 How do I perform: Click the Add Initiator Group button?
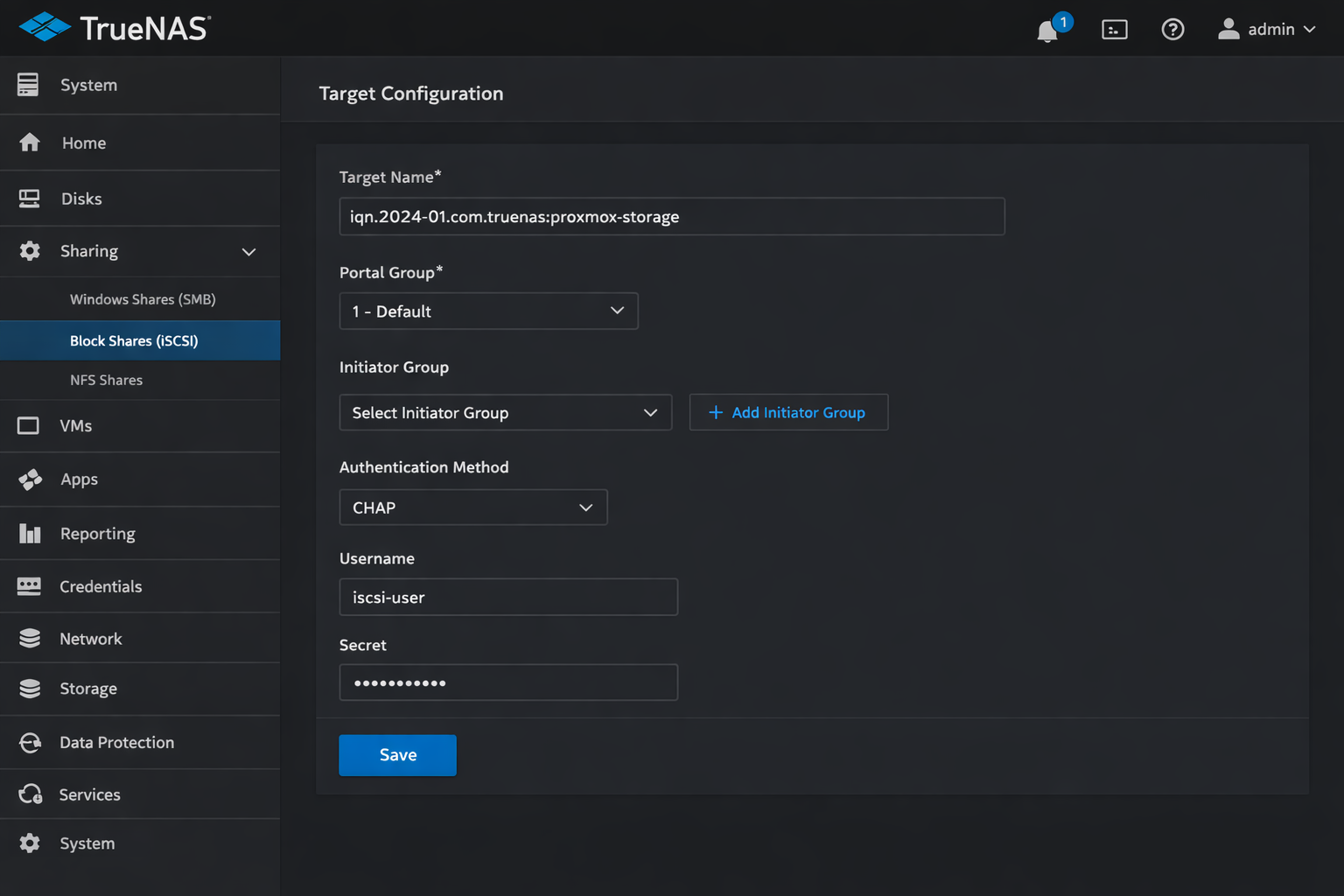(x=788, y=412)
